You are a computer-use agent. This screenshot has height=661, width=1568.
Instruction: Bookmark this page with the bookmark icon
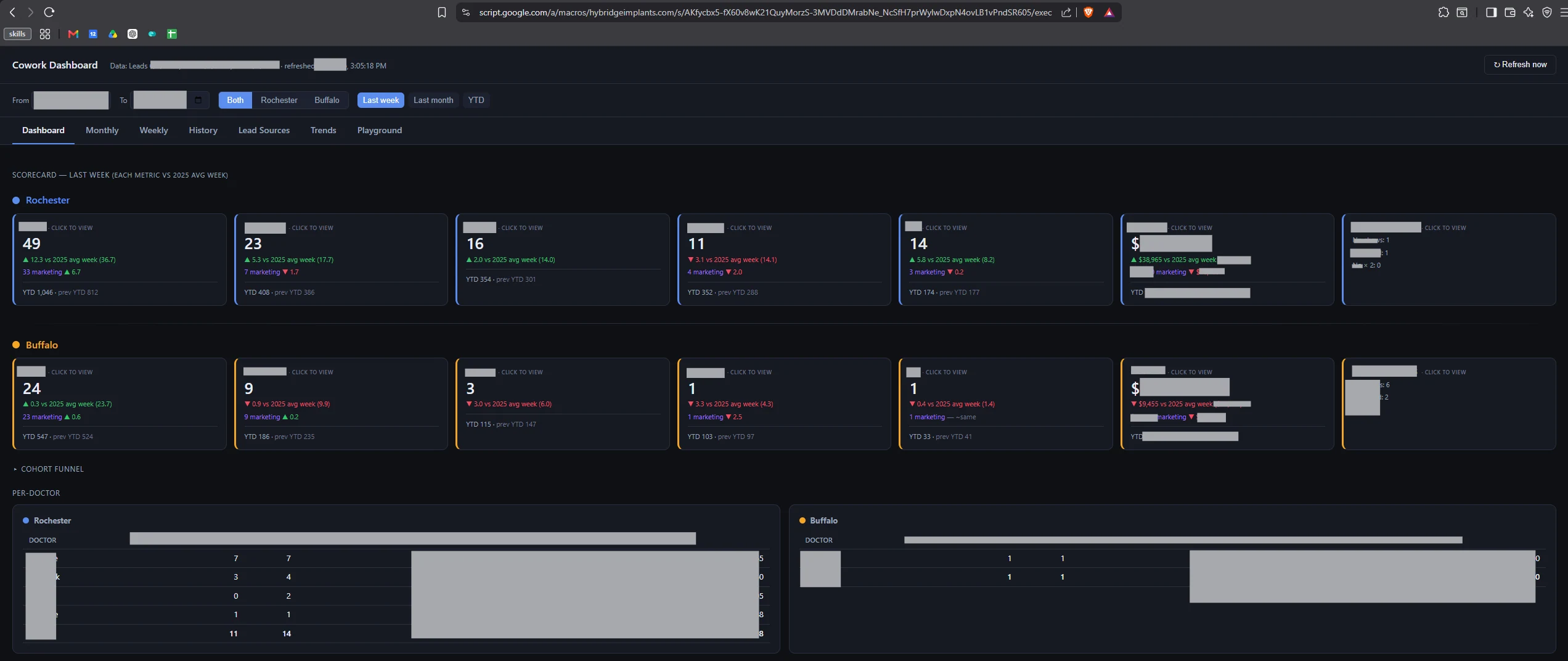pos(442,12)
